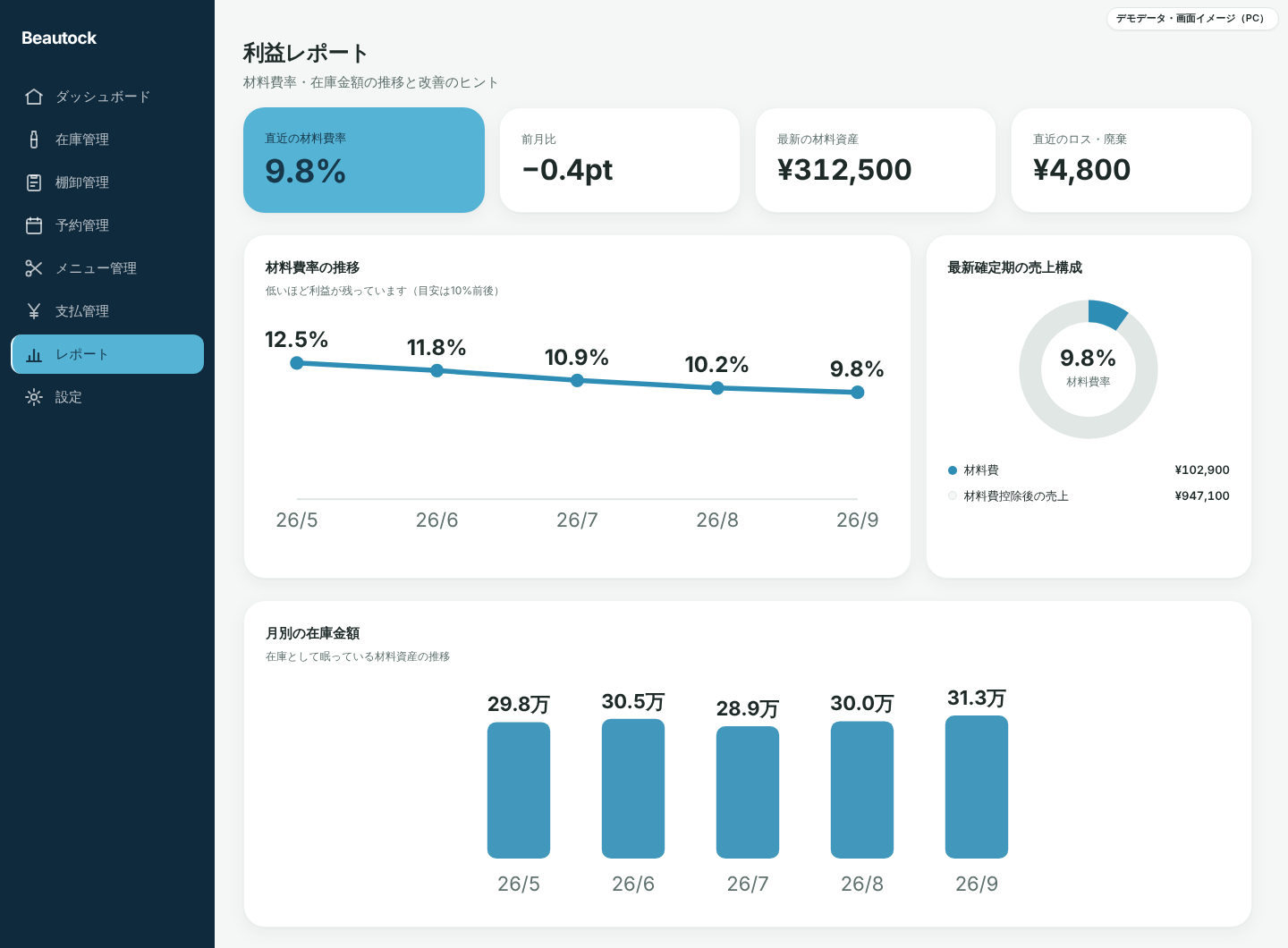
Task: Click the dashboard home icon
Action: 34,97
